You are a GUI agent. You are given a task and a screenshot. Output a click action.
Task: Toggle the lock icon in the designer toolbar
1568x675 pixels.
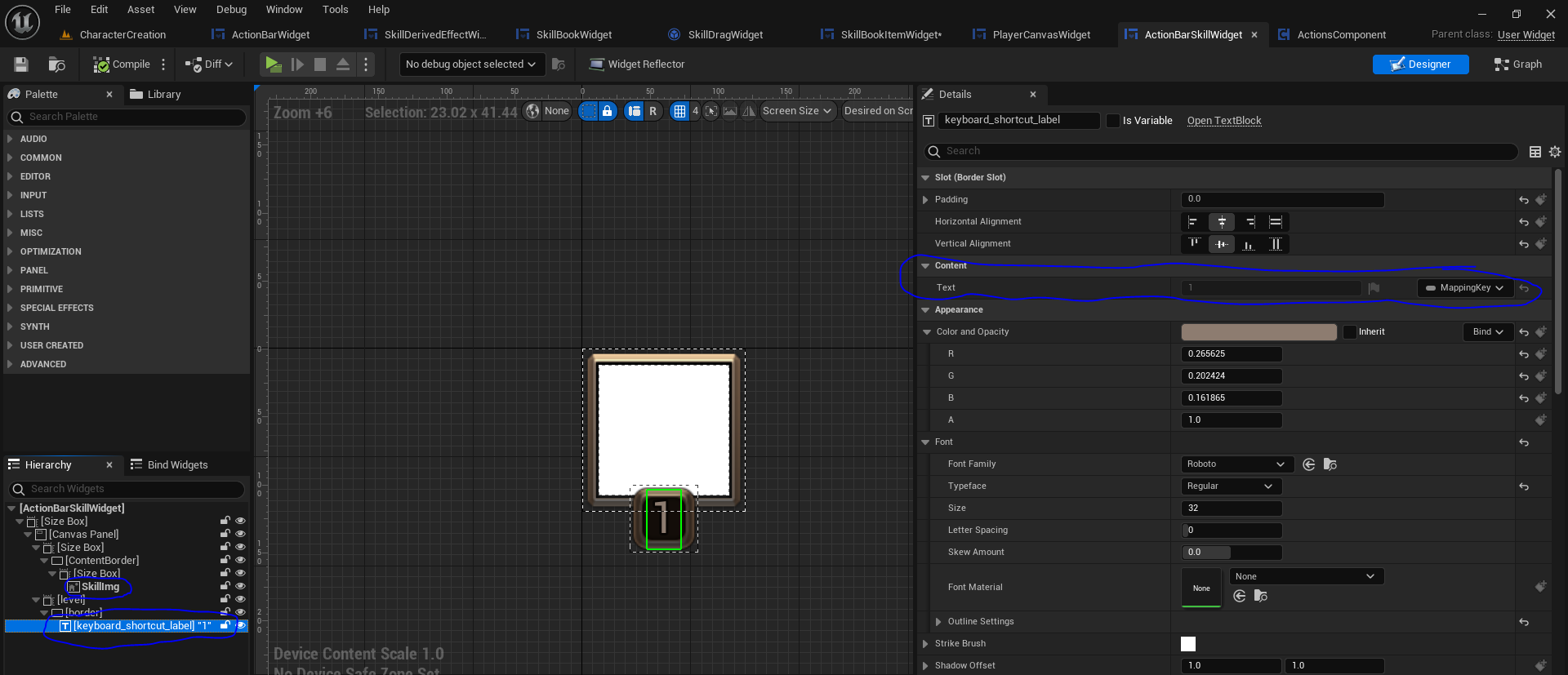pos(608,112)
